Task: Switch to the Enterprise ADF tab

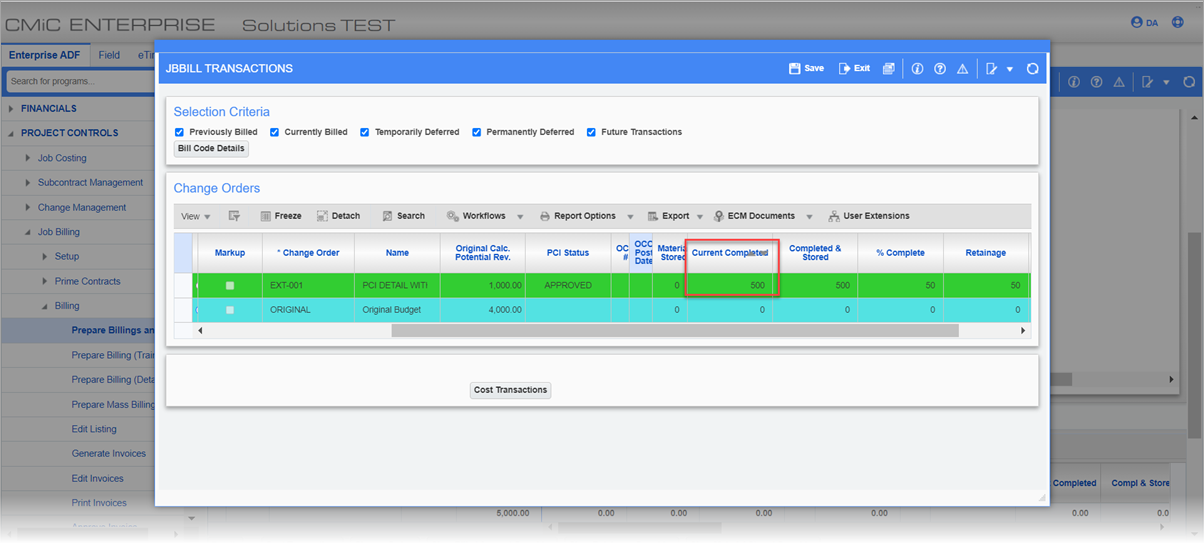Action: tap(45, 56)
